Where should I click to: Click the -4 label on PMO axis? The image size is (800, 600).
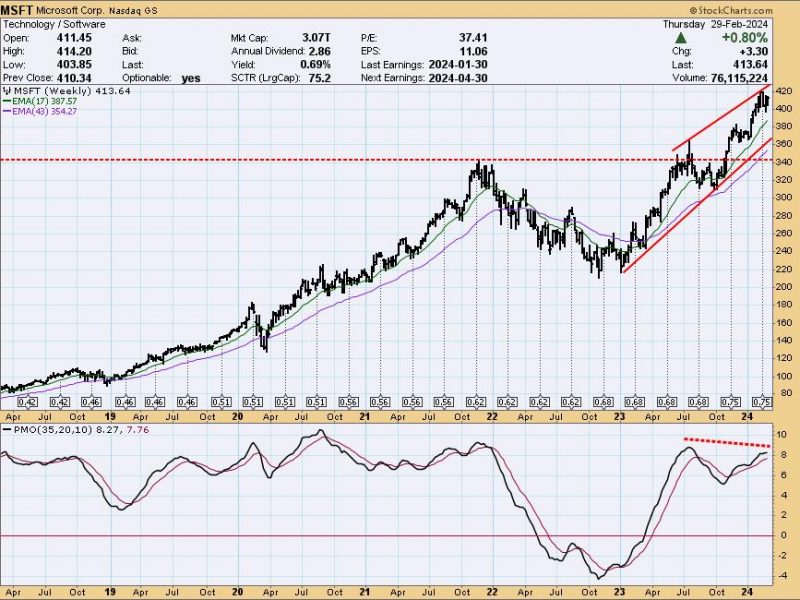click(783, 576)
